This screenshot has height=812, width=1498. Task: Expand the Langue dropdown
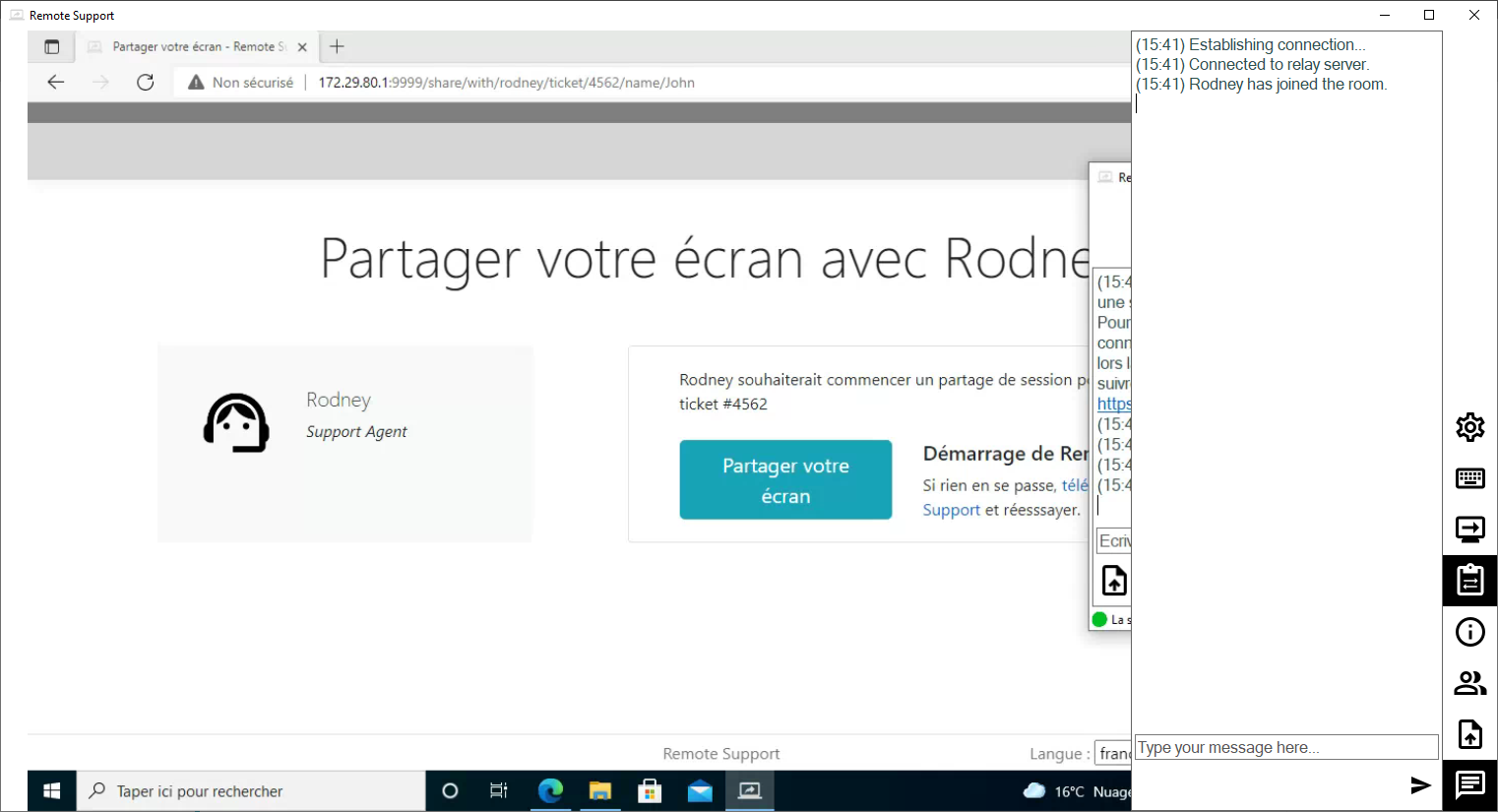[1113, 754]
